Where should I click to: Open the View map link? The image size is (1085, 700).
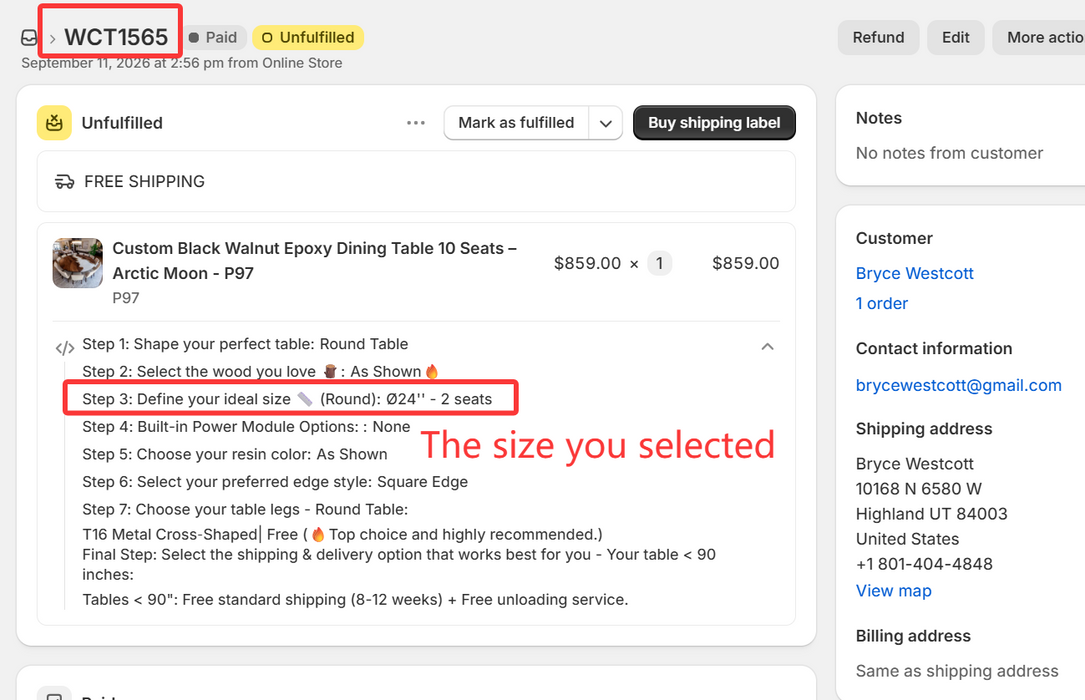(893, 591)
